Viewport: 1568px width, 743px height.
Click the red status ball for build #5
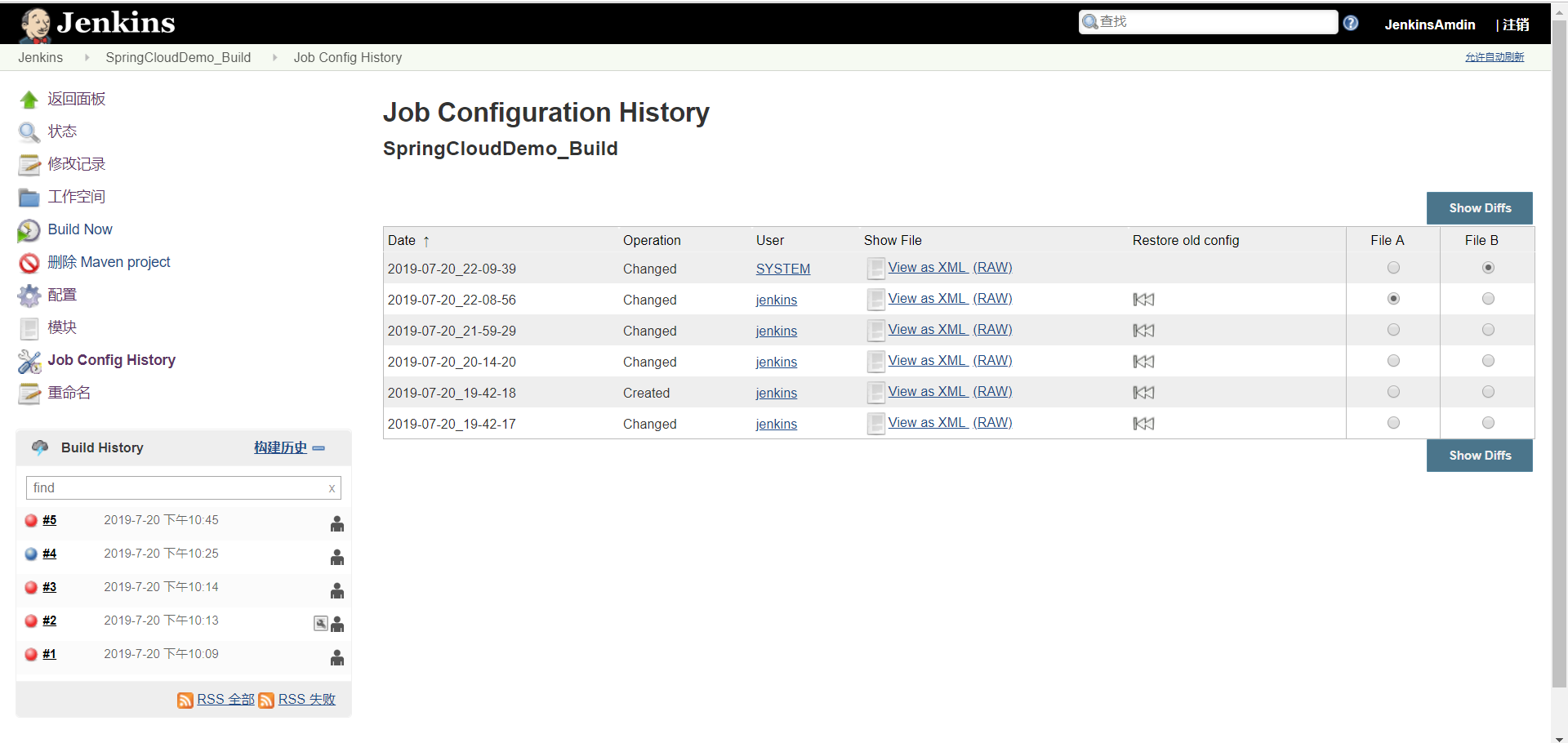31,520
